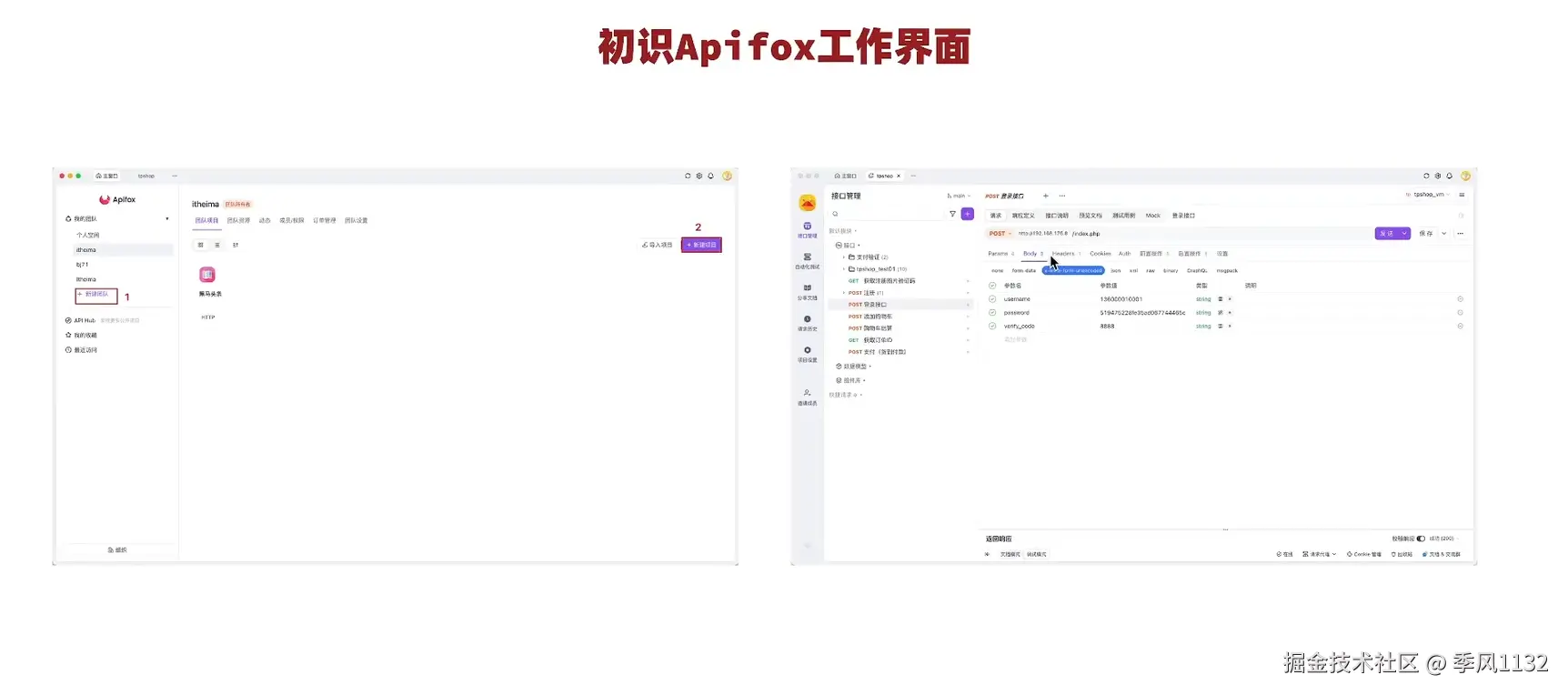This screenshot has height=695, width=1568.
Task: Open a new tab with plus icon
Action: coord(1046,196)
